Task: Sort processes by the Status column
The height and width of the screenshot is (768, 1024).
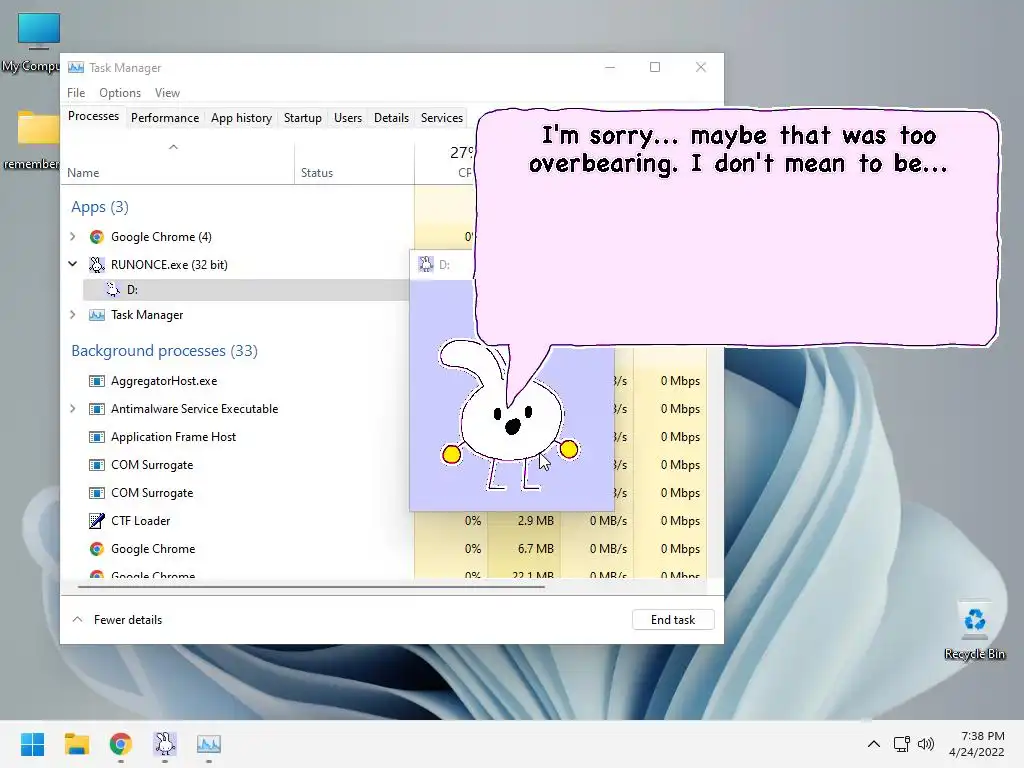Action: pyautogui.click(x=317, y=173)
